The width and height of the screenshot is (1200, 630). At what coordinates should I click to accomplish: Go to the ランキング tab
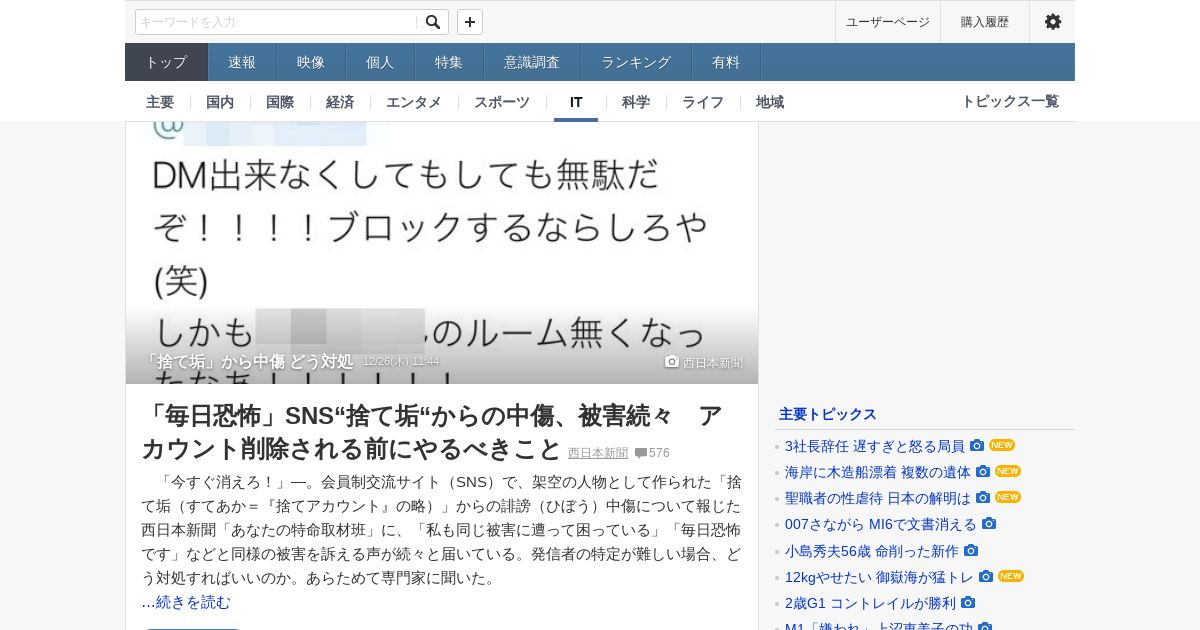tap(636, 62)
